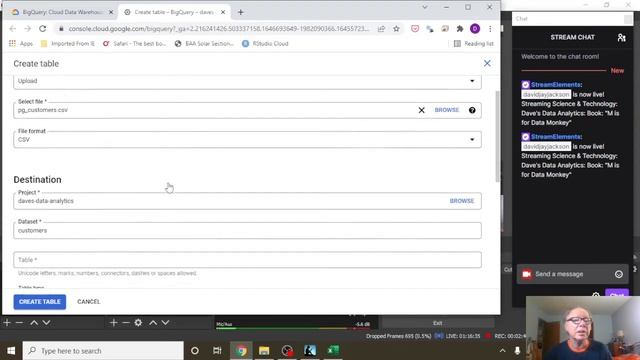The width and height of the screenshot is (640, 360).
Task: Open File Explorer from taskbar
Action: coord(264,351)
